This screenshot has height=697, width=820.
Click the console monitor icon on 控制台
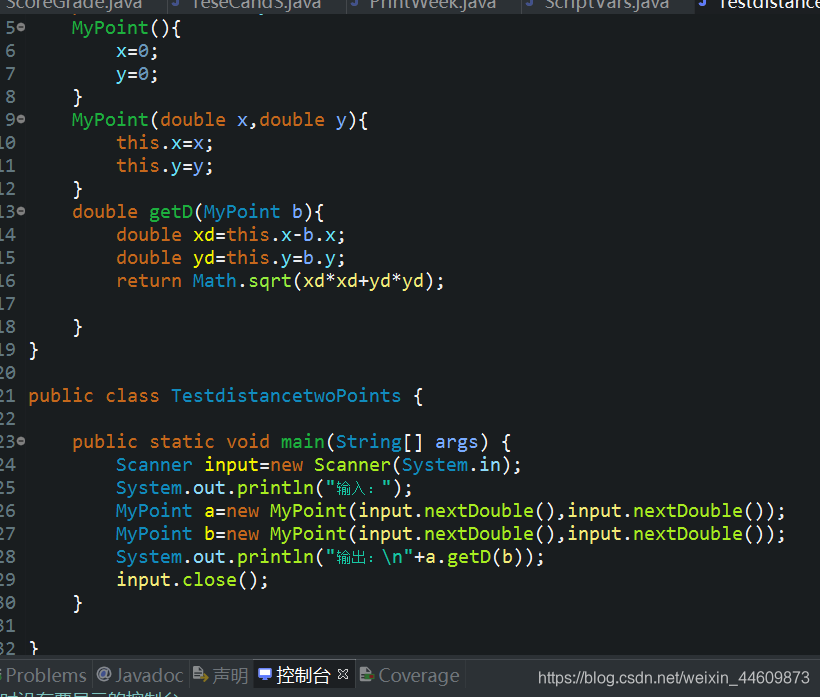coord(265,674)
